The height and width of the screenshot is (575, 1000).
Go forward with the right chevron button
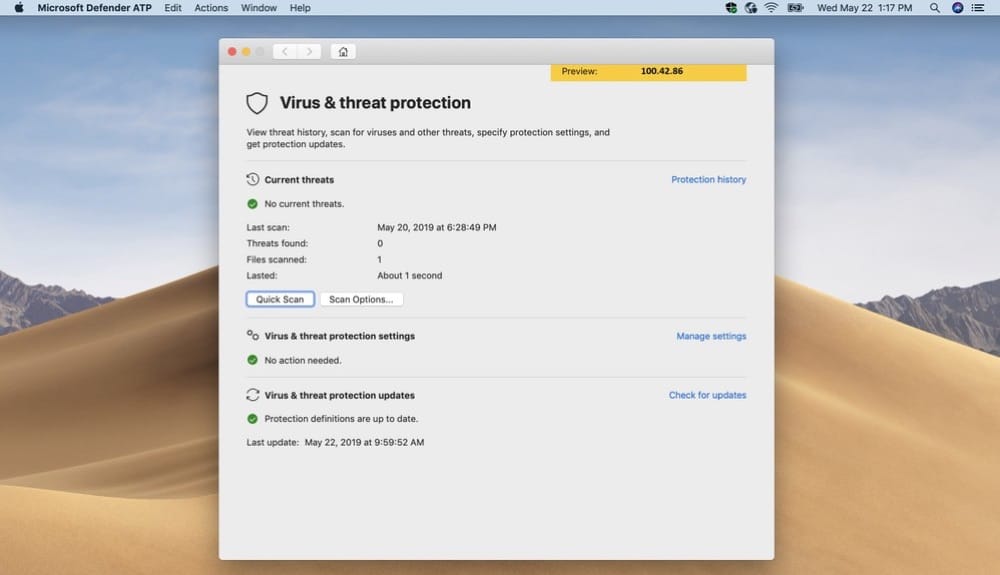point(309,52)
